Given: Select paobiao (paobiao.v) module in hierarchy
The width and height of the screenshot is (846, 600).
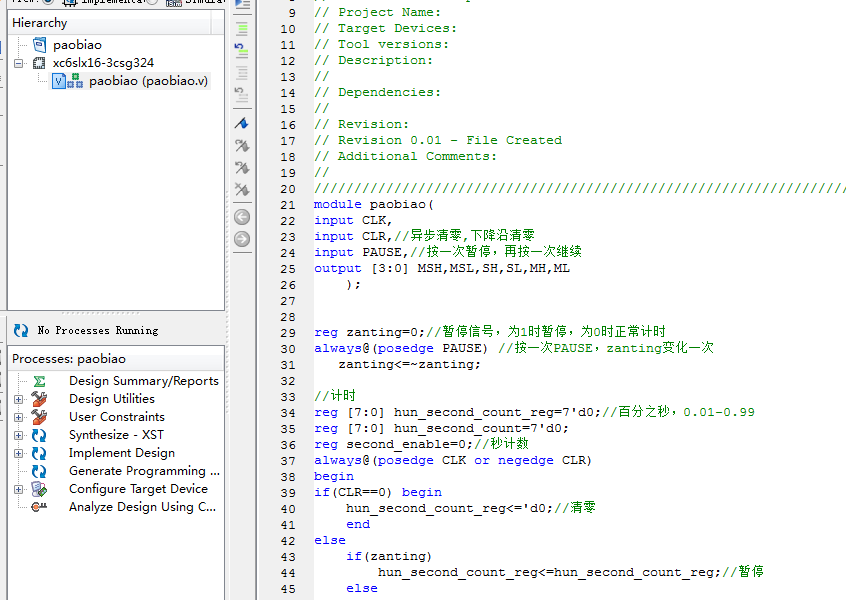Looking at the screenshot, I should coord(148,81).
